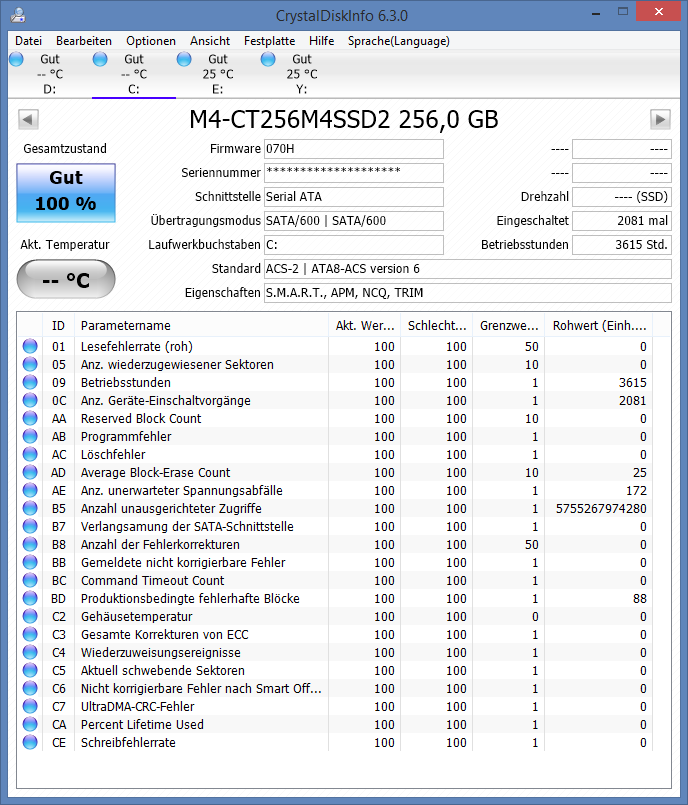Screen dimensions: 688x805
Task: Click the Rohwert column header
Action: (599, 325)
